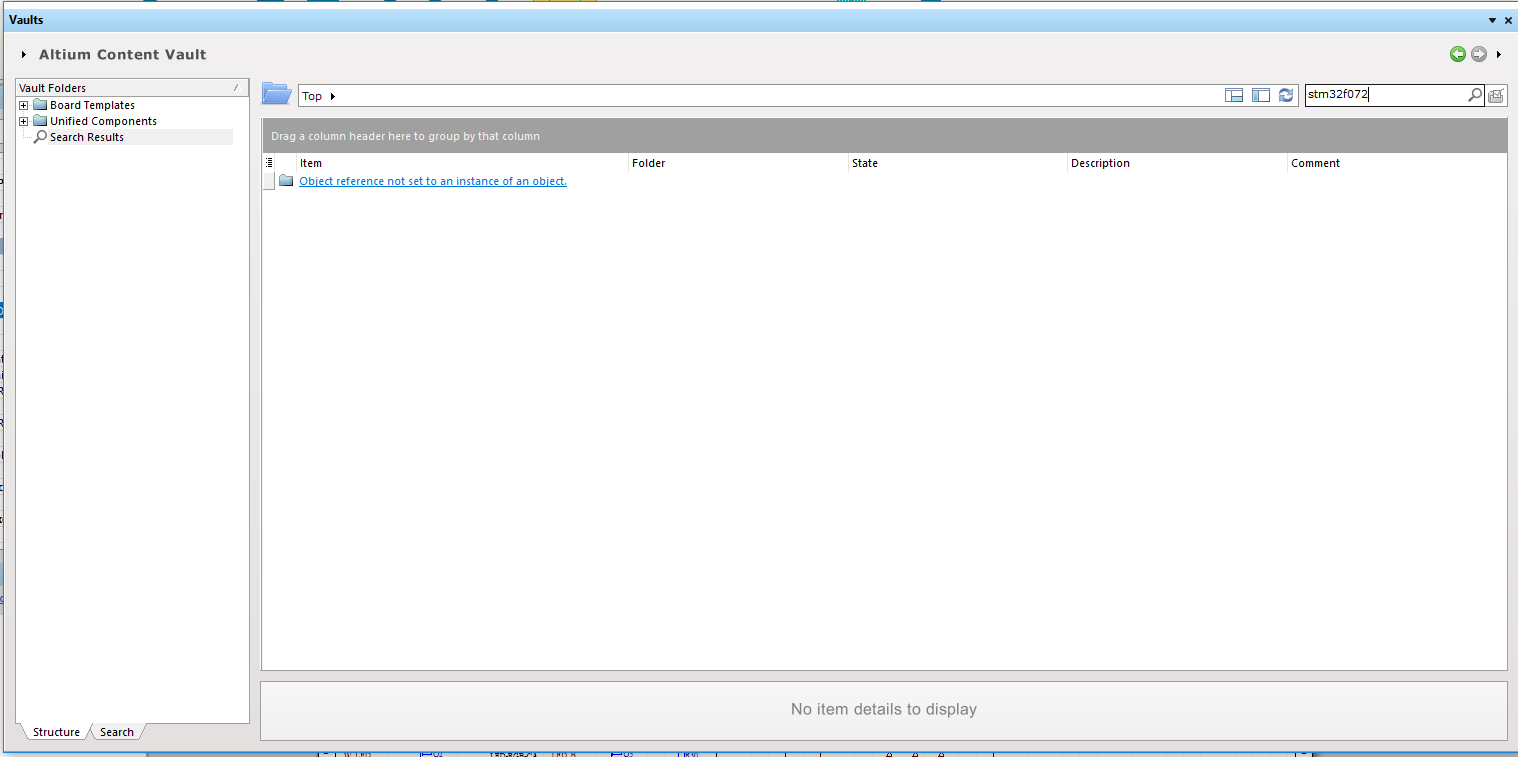Click the icon right of the search box
This screenshot has height=757, width=1518.
coord(1496,96)
